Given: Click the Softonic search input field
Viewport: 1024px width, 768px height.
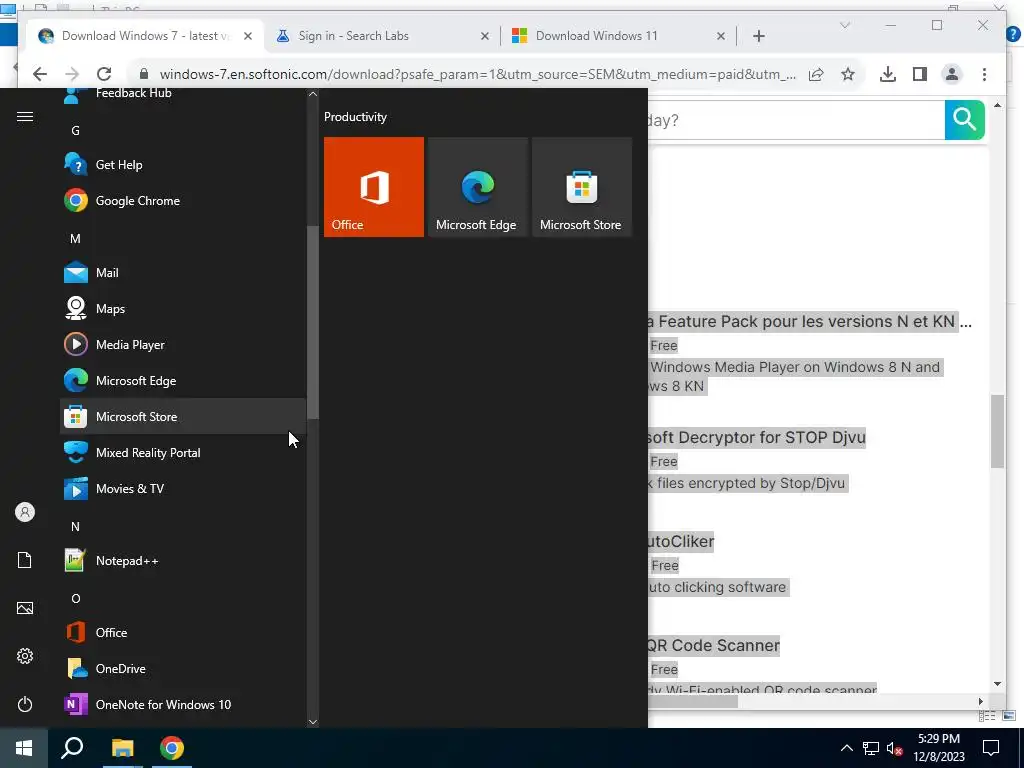Looking at the screenshot, I should click(x=796, y=120).
